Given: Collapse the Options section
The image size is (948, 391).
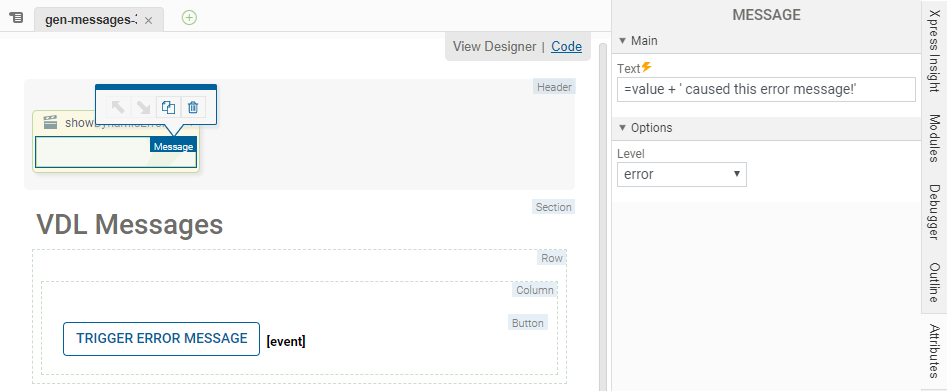Looking at the screenshot, I should click(622, 128).
